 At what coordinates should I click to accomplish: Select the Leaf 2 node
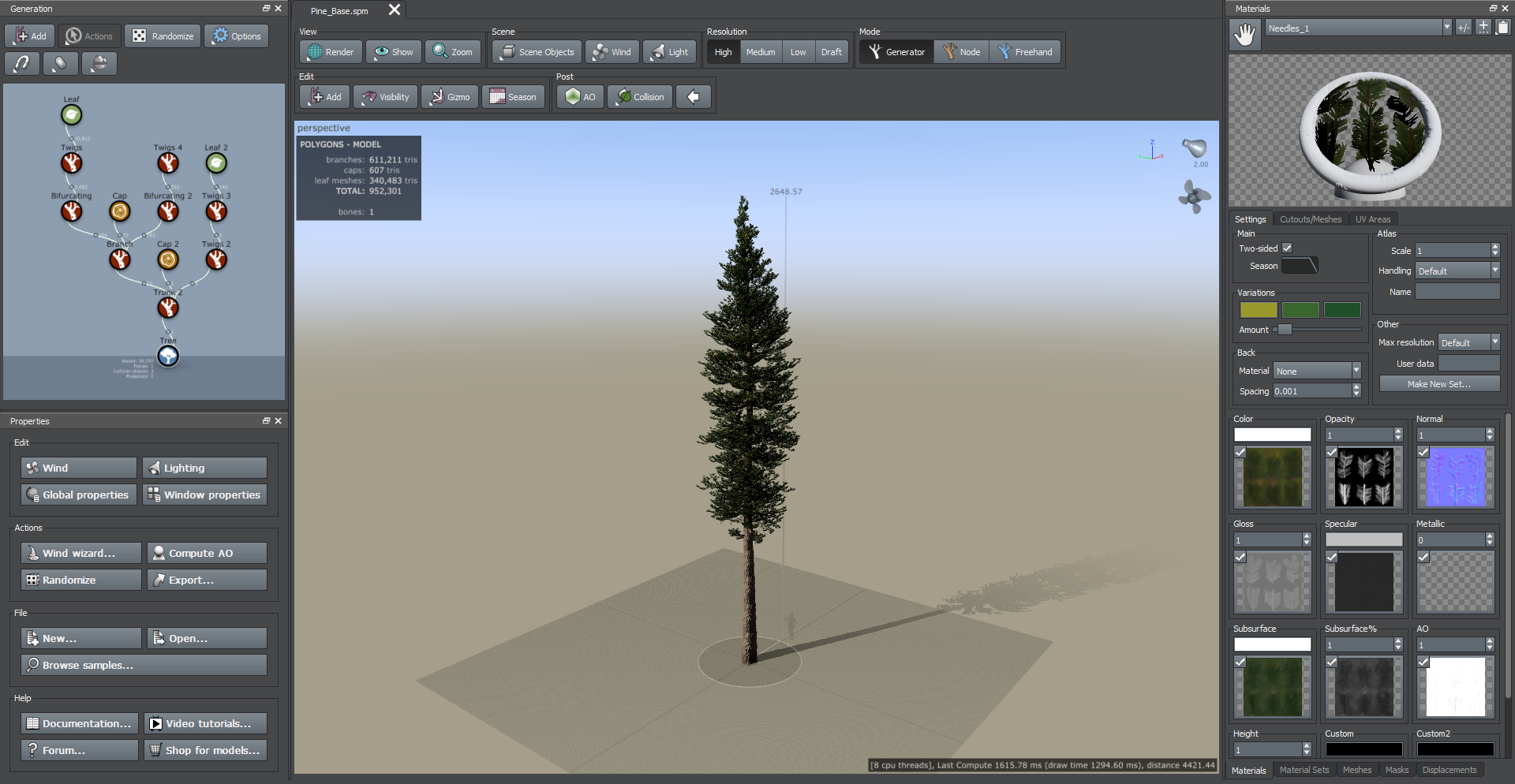(216, 163)
